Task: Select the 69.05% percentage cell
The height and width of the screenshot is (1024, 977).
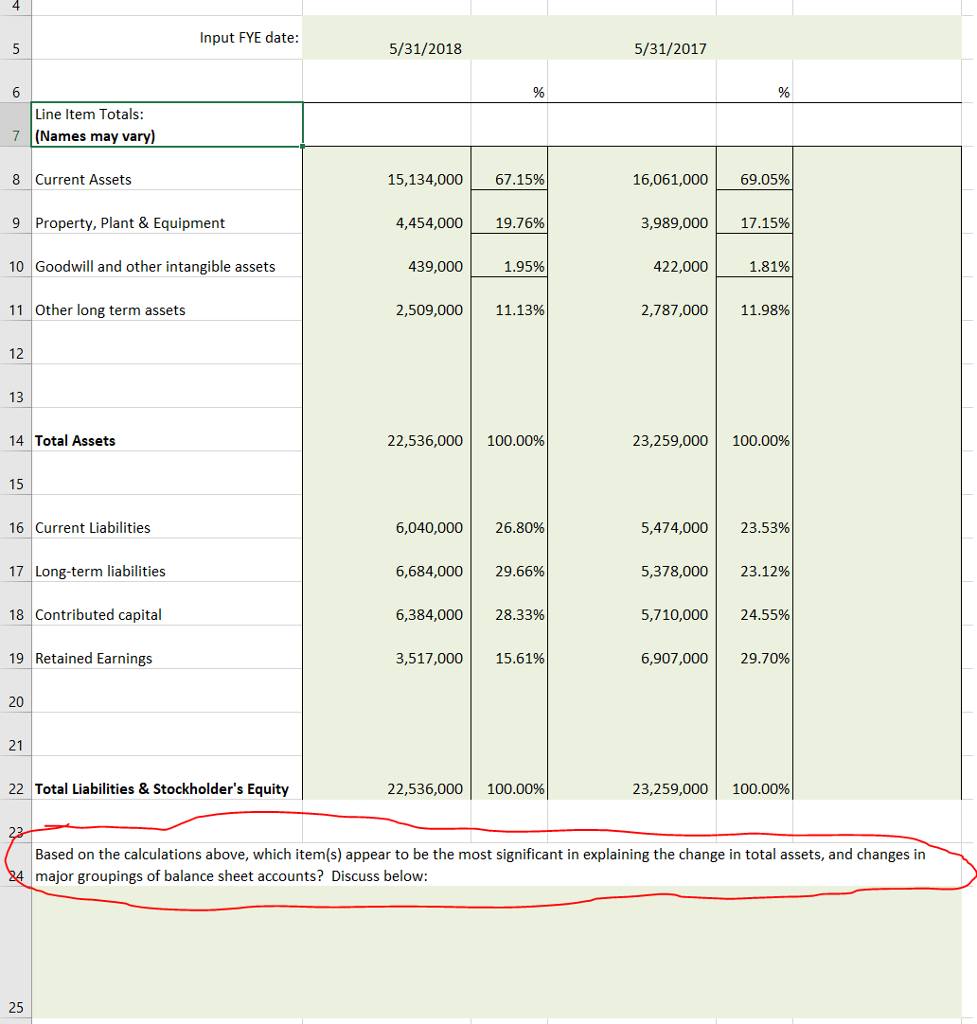Action: [754, 168]
